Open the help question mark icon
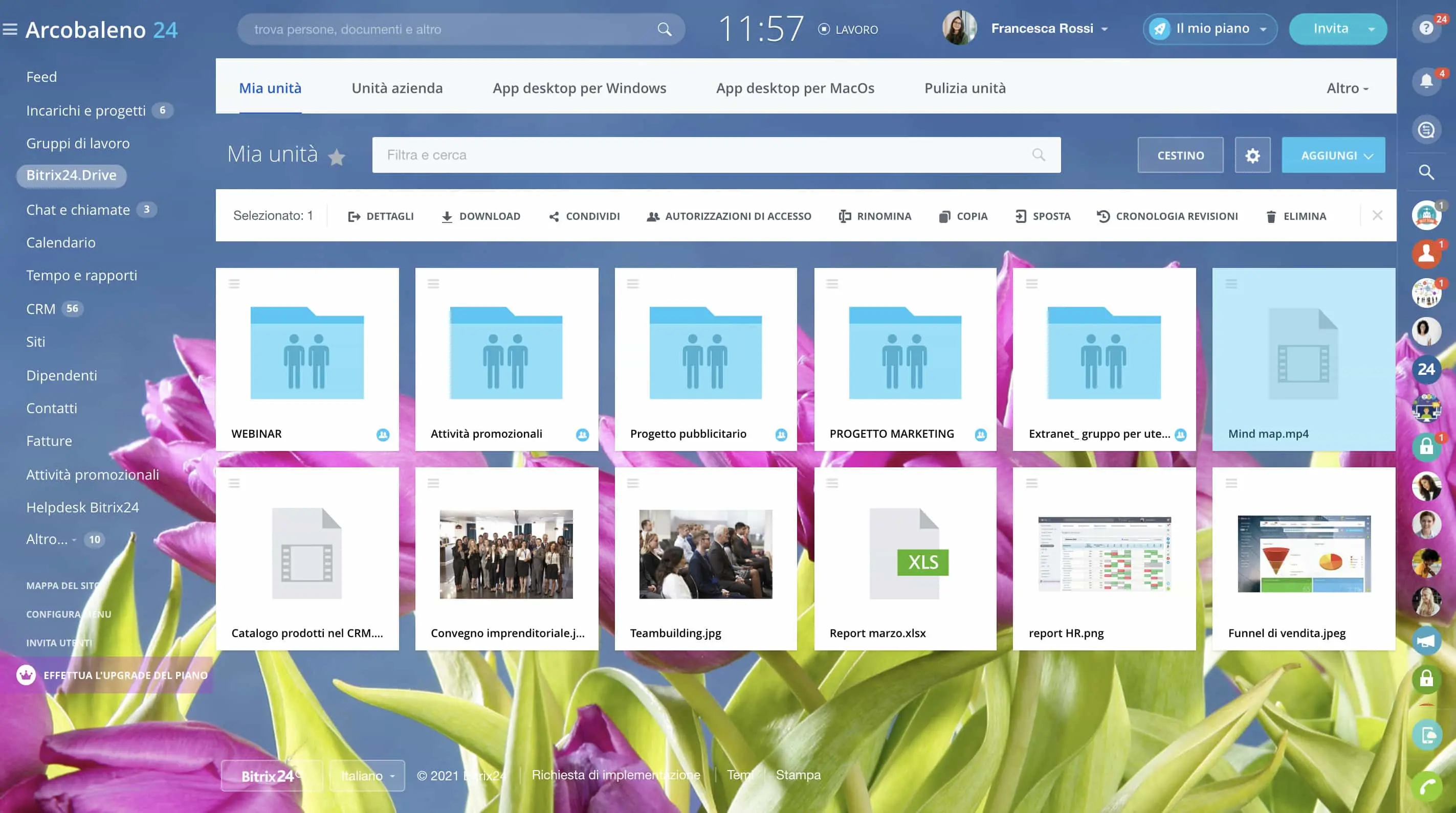 pos(1426,28)
